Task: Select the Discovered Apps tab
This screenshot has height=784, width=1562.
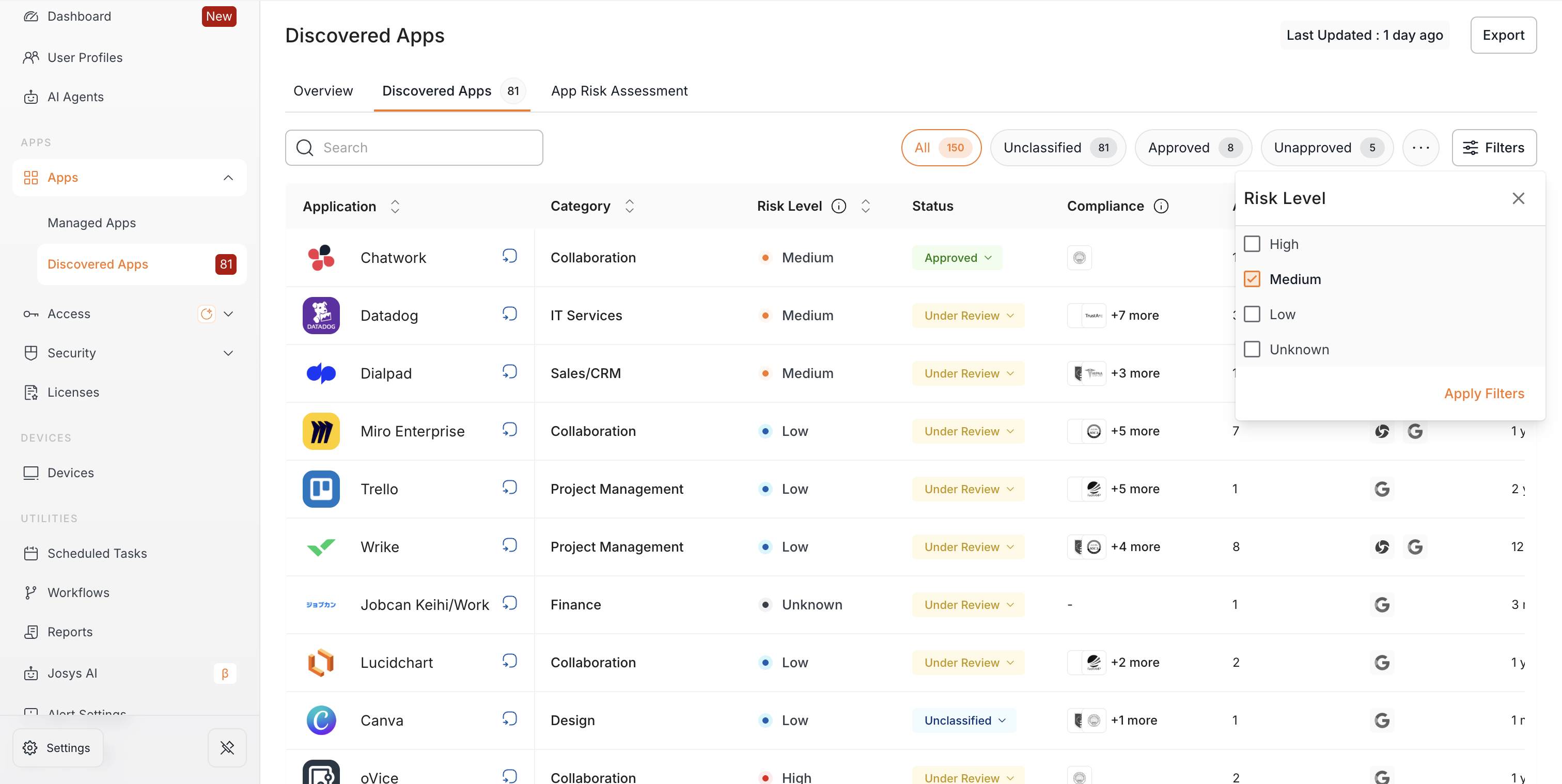Action: (452, 91)
